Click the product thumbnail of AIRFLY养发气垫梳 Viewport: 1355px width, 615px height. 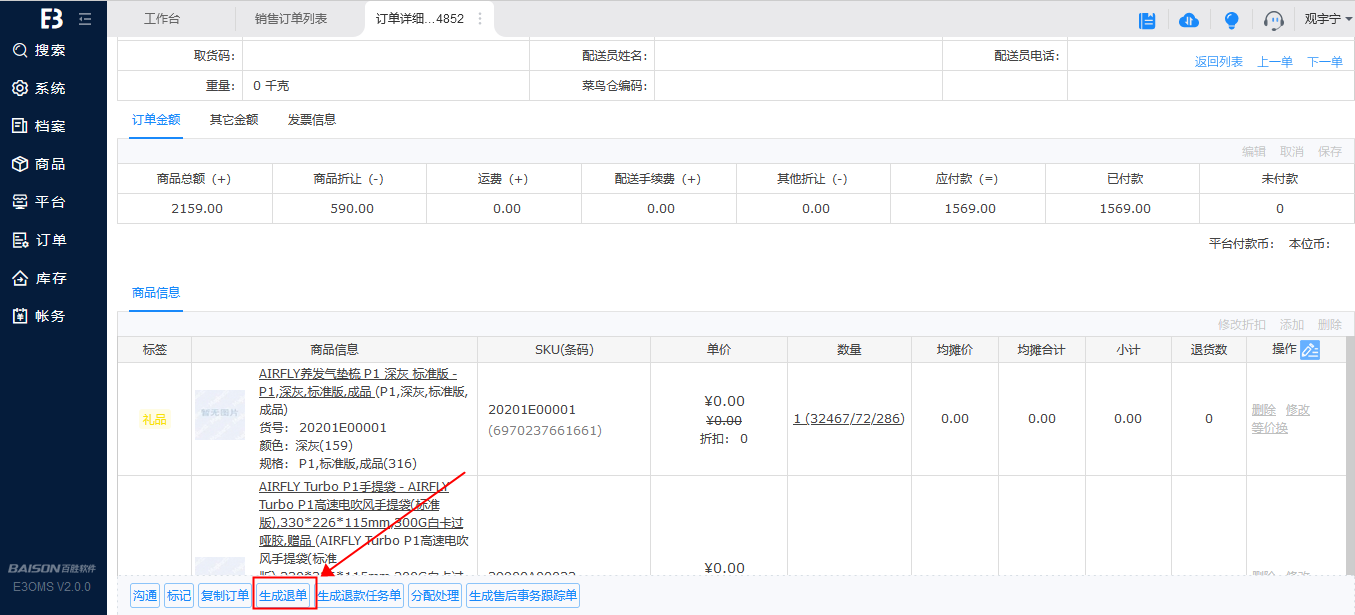(x=220, y=415)
